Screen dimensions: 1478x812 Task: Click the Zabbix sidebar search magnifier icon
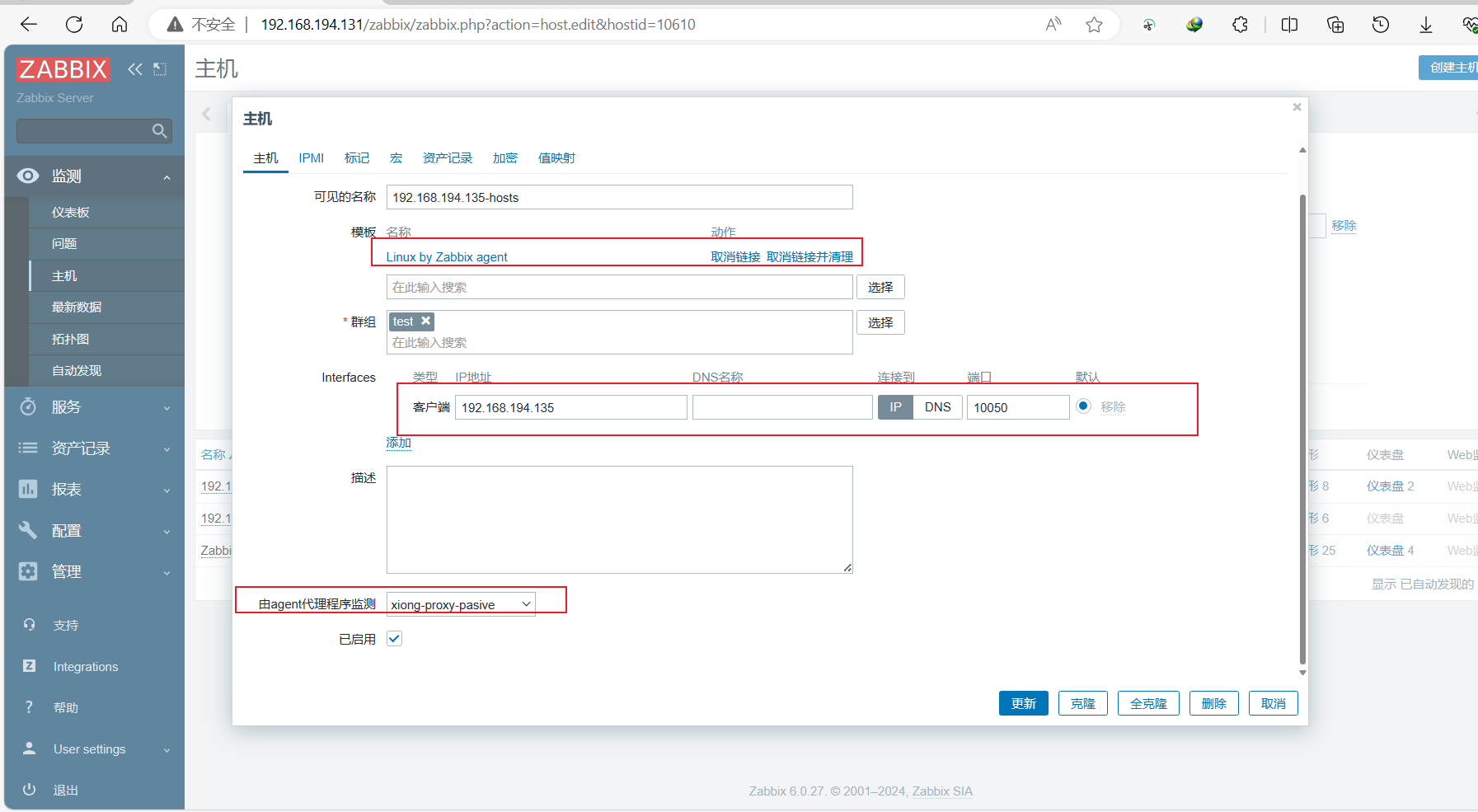(x=160, y=131)
